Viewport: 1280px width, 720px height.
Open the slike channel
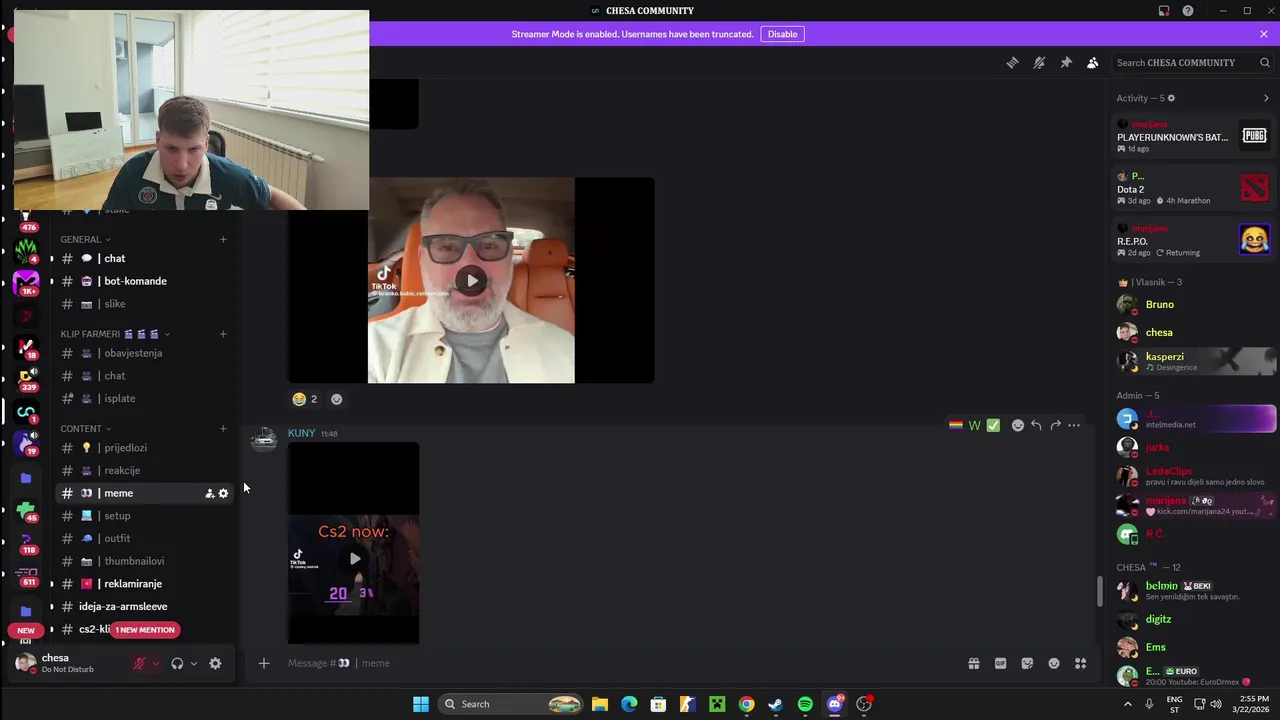pyautogui.click(x=144, y=304)
